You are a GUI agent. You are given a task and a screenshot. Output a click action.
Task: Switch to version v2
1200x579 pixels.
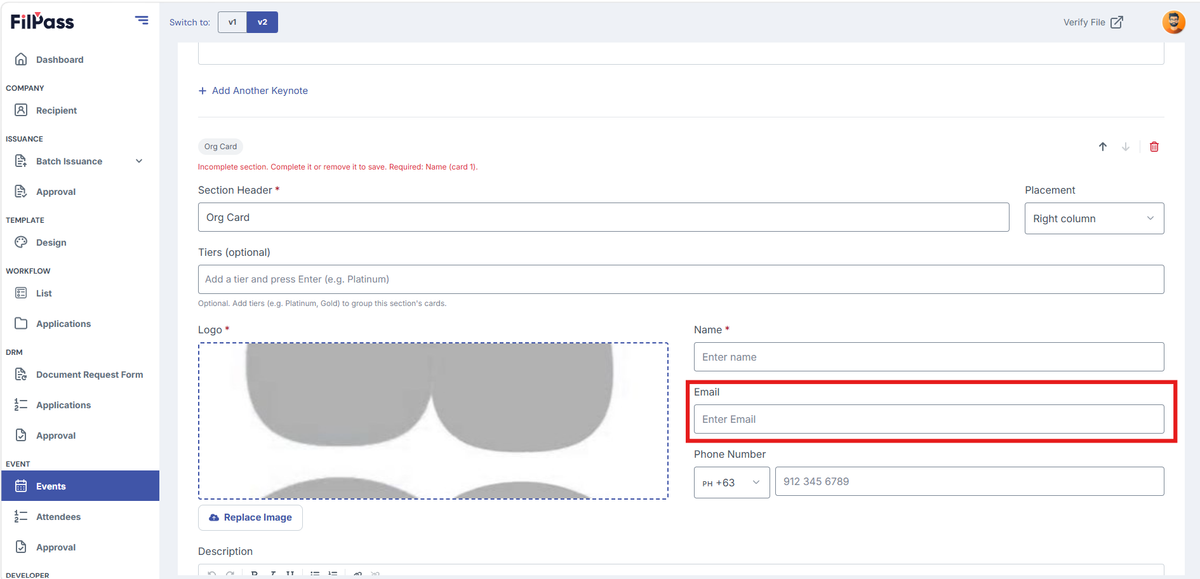(262, 22)
